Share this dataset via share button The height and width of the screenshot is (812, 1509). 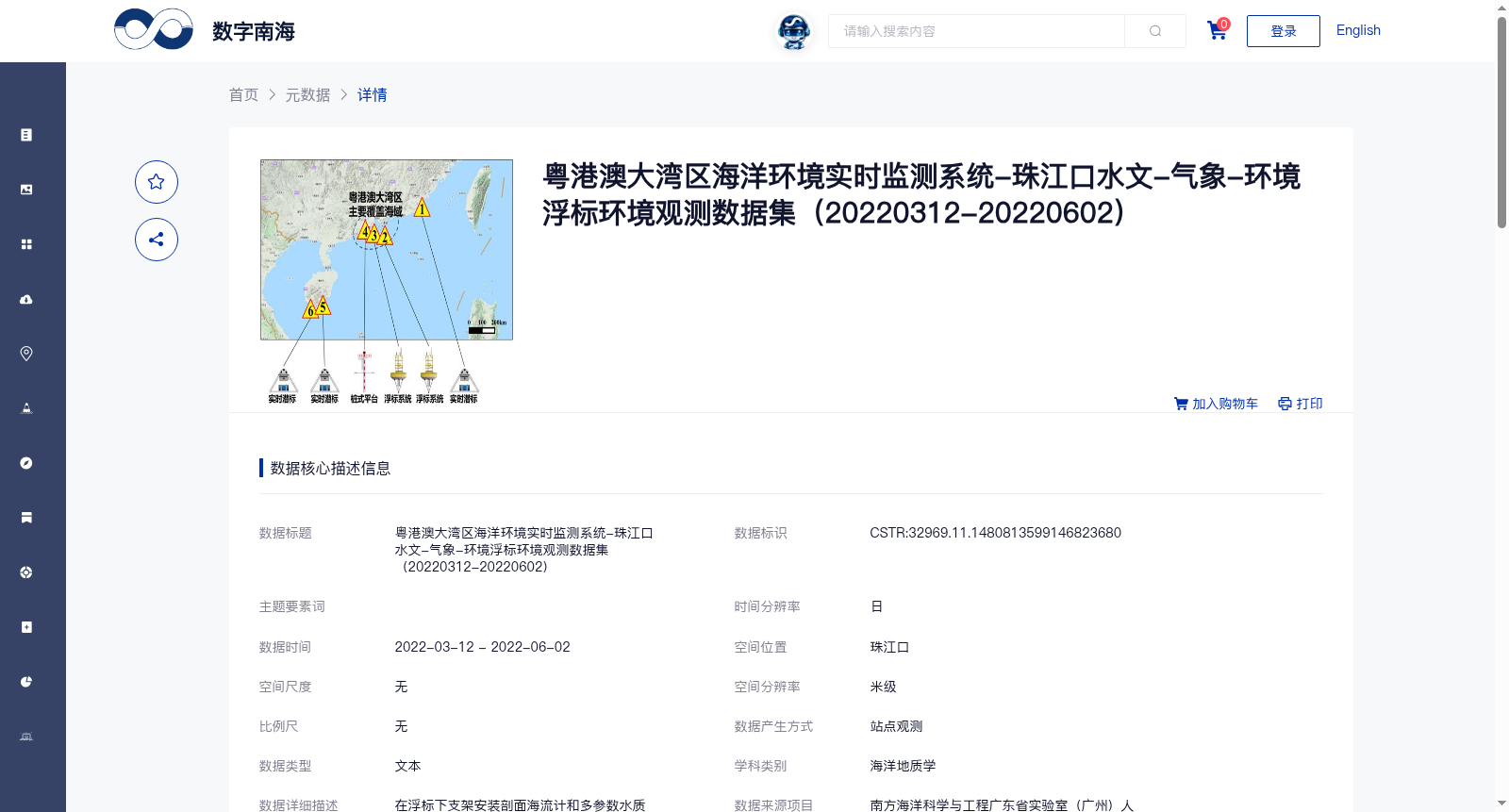(x=157, y=240)
